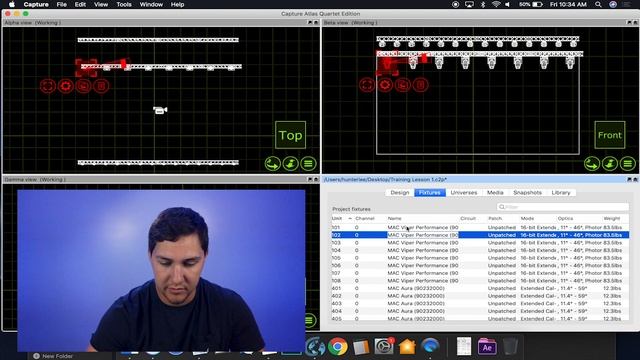Click weight '12.3lbs' in unit 403 row
640x360 pixels.
click(613, 304)
